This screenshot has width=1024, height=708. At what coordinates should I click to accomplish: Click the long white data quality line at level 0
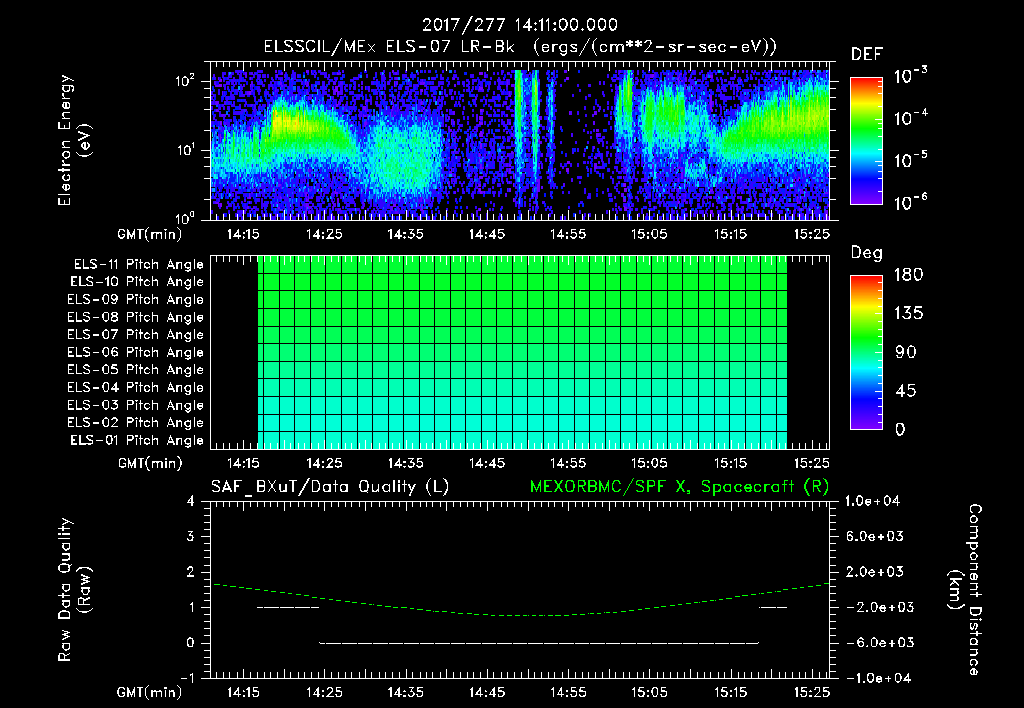pyautogui.click(x=539, y=643)
